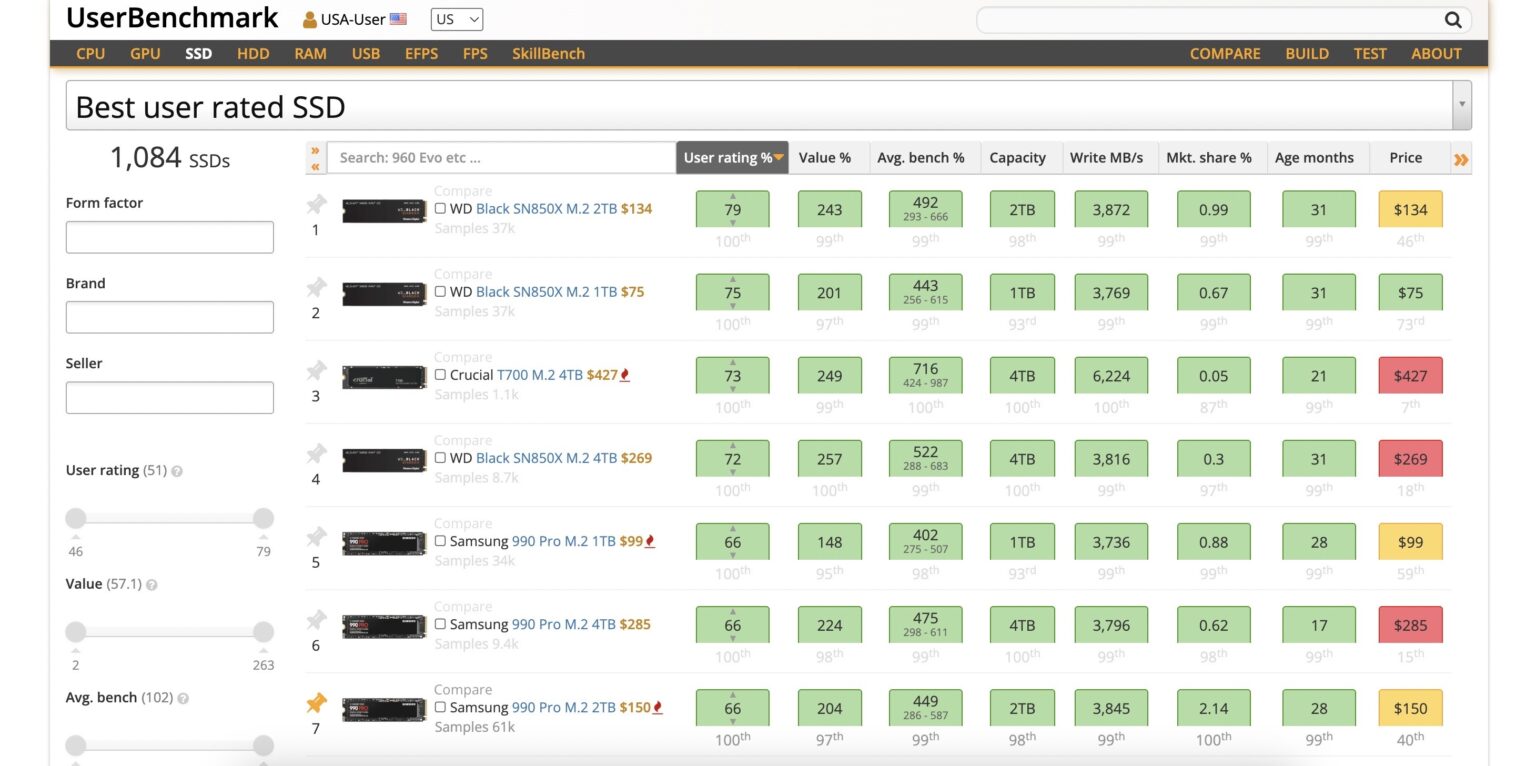
Task: Click the User rating help question icon
Action: [x=177, y=471]
